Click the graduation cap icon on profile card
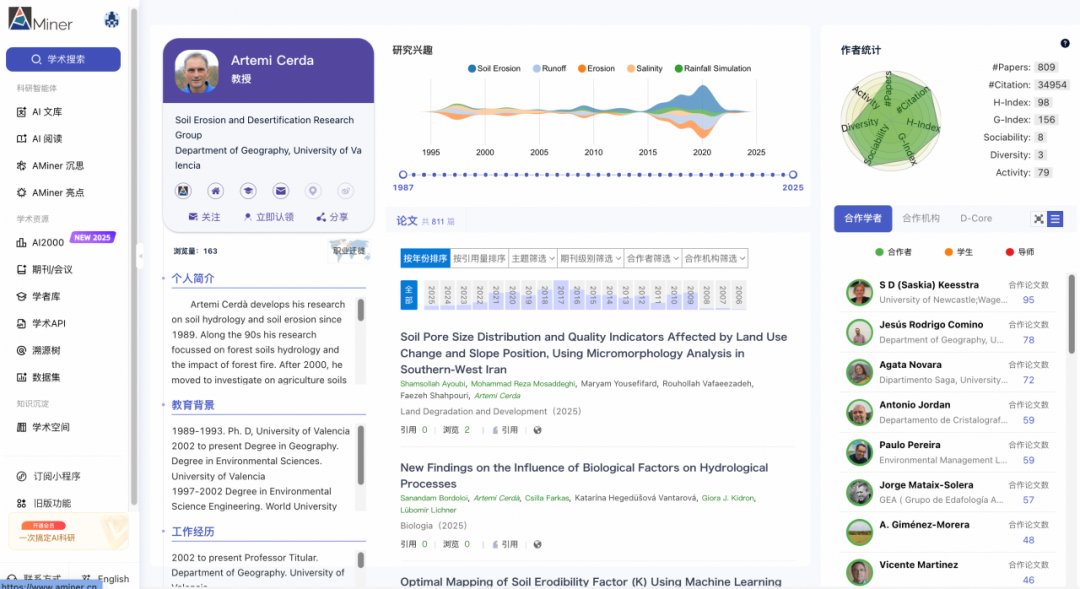 [x=248, y=191]
